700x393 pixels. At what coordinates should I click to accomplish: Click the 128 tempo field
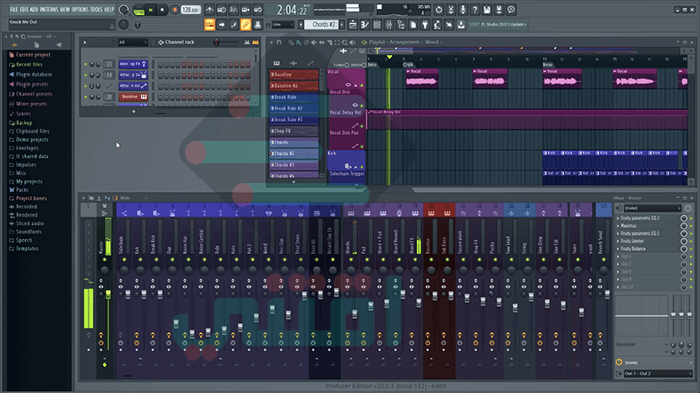point(190,10)
